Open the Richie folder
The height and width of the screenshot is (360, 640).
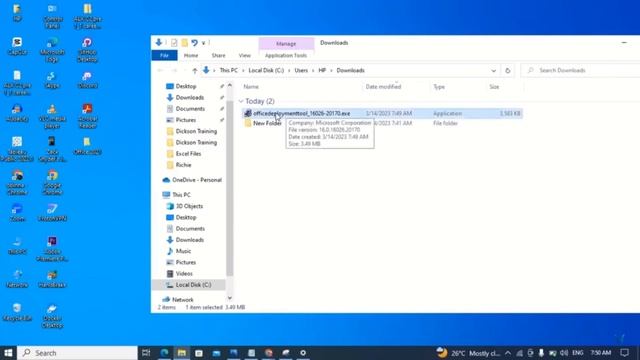183,165
